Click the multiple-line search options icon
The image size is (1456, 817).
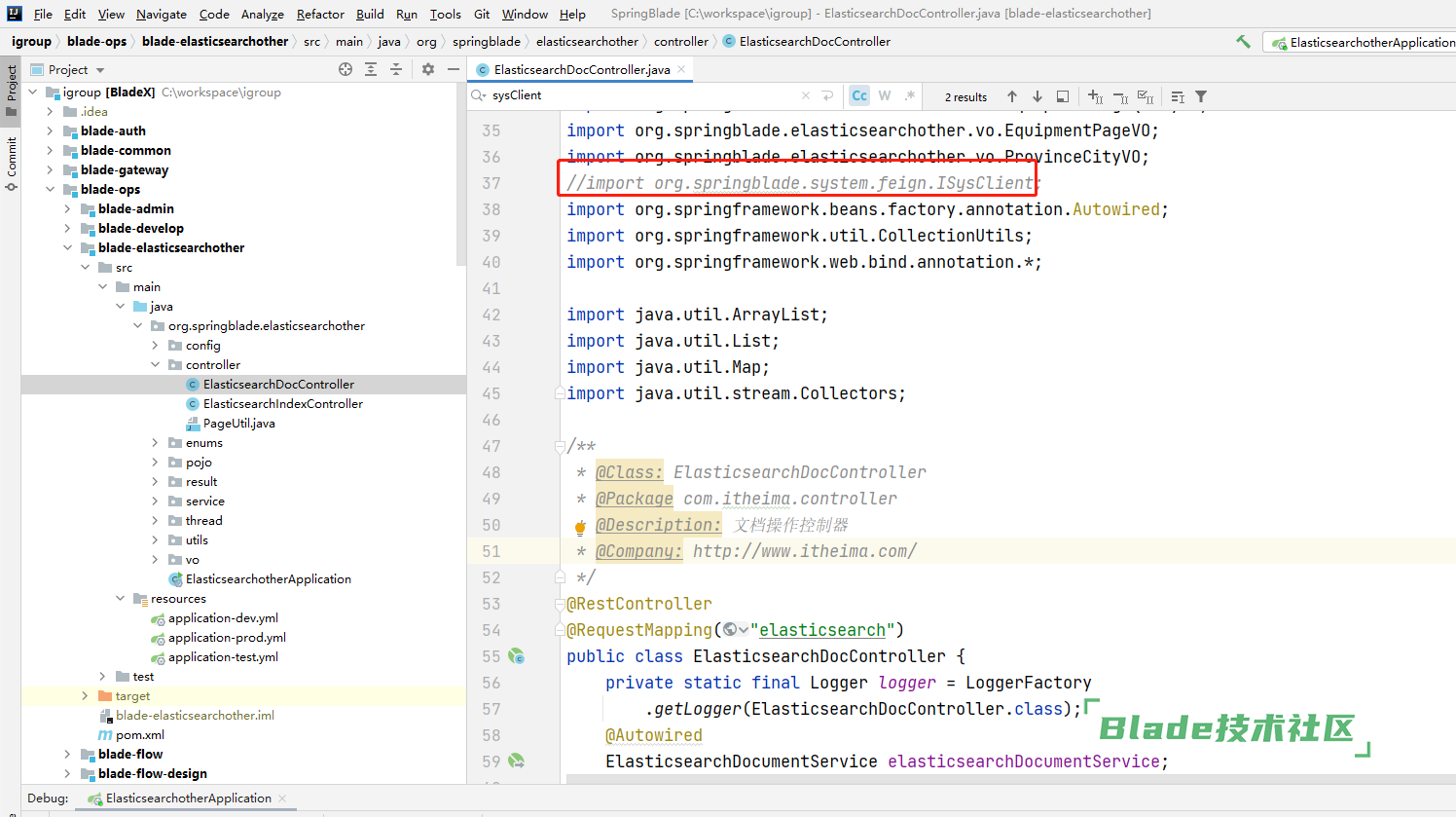[x=1178, y=96]
